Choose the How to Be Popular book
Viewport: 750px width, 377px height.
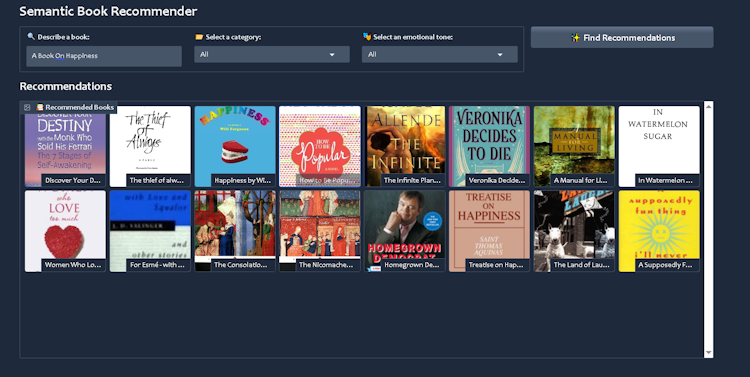tap(320, 146)
